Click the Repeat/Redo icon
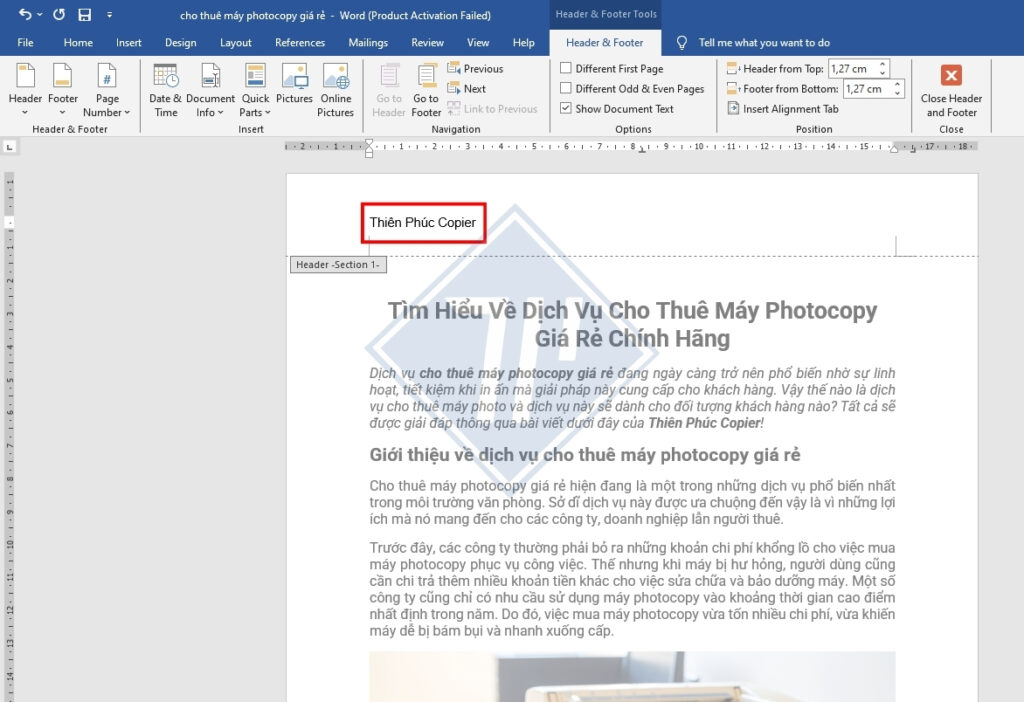Screen dimensions: 1024x702 pyautogui.click(x=59, y=14)
